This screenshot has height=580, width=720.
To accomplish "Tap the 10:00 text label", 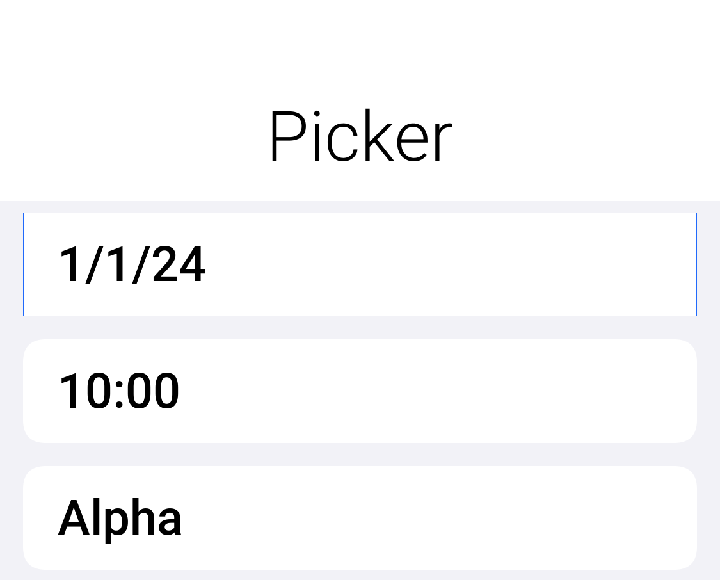I will [x=119, y=391].
